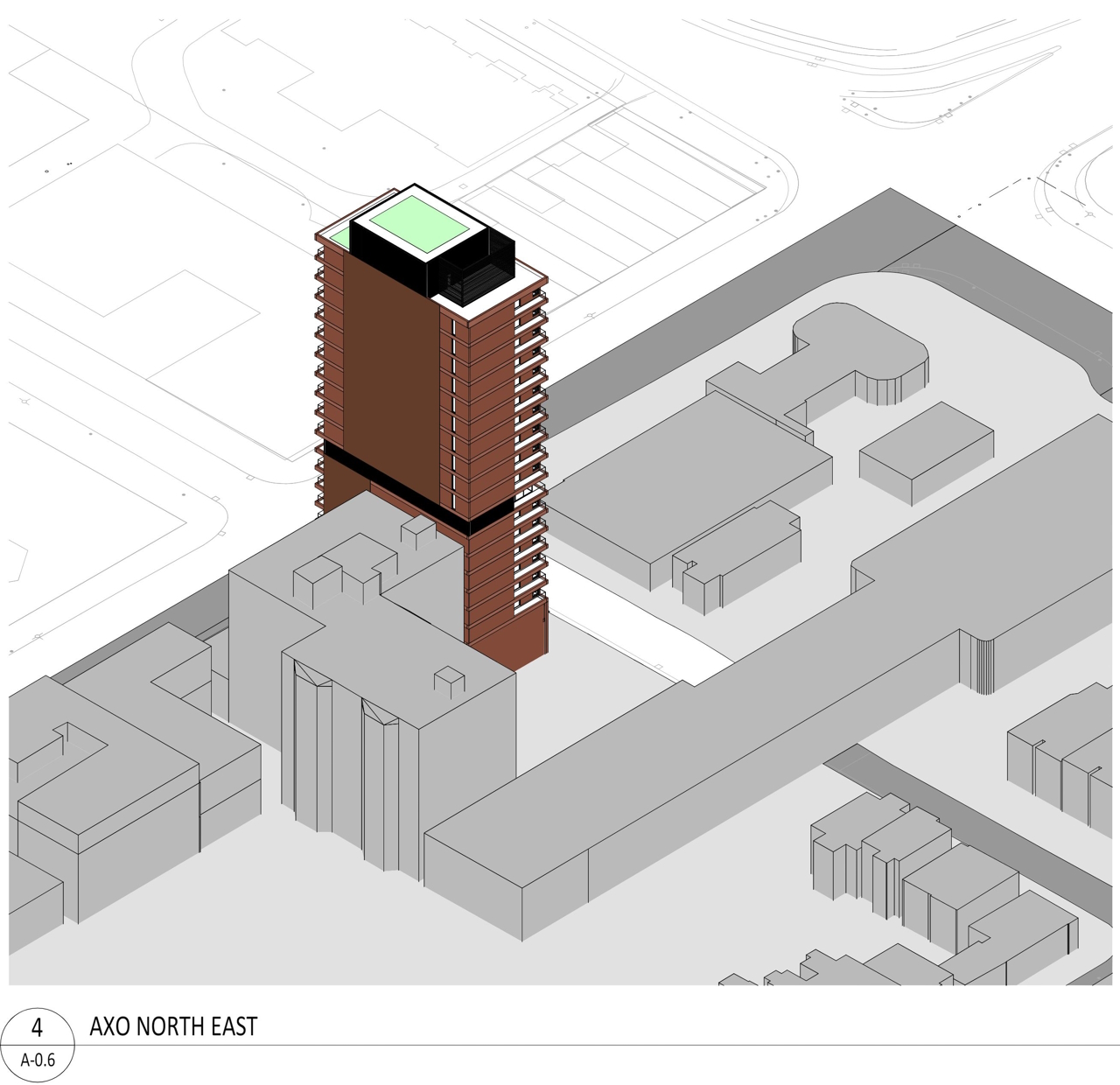Viewport: 1120px width, 1085px height.
Task: Click the sheet reference 'A-0.6'
Action: point(38,1060)
